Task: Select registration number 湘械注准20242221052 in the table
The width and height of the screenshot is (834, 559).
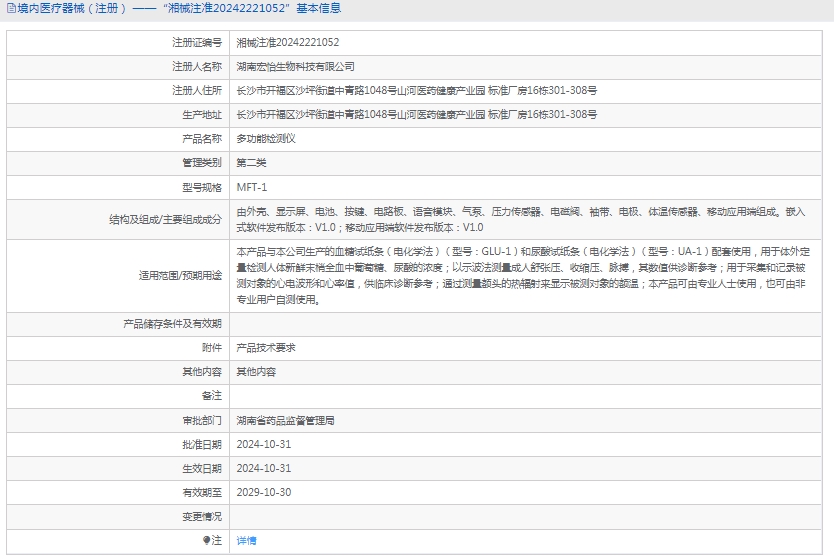Action: point(287,42)
